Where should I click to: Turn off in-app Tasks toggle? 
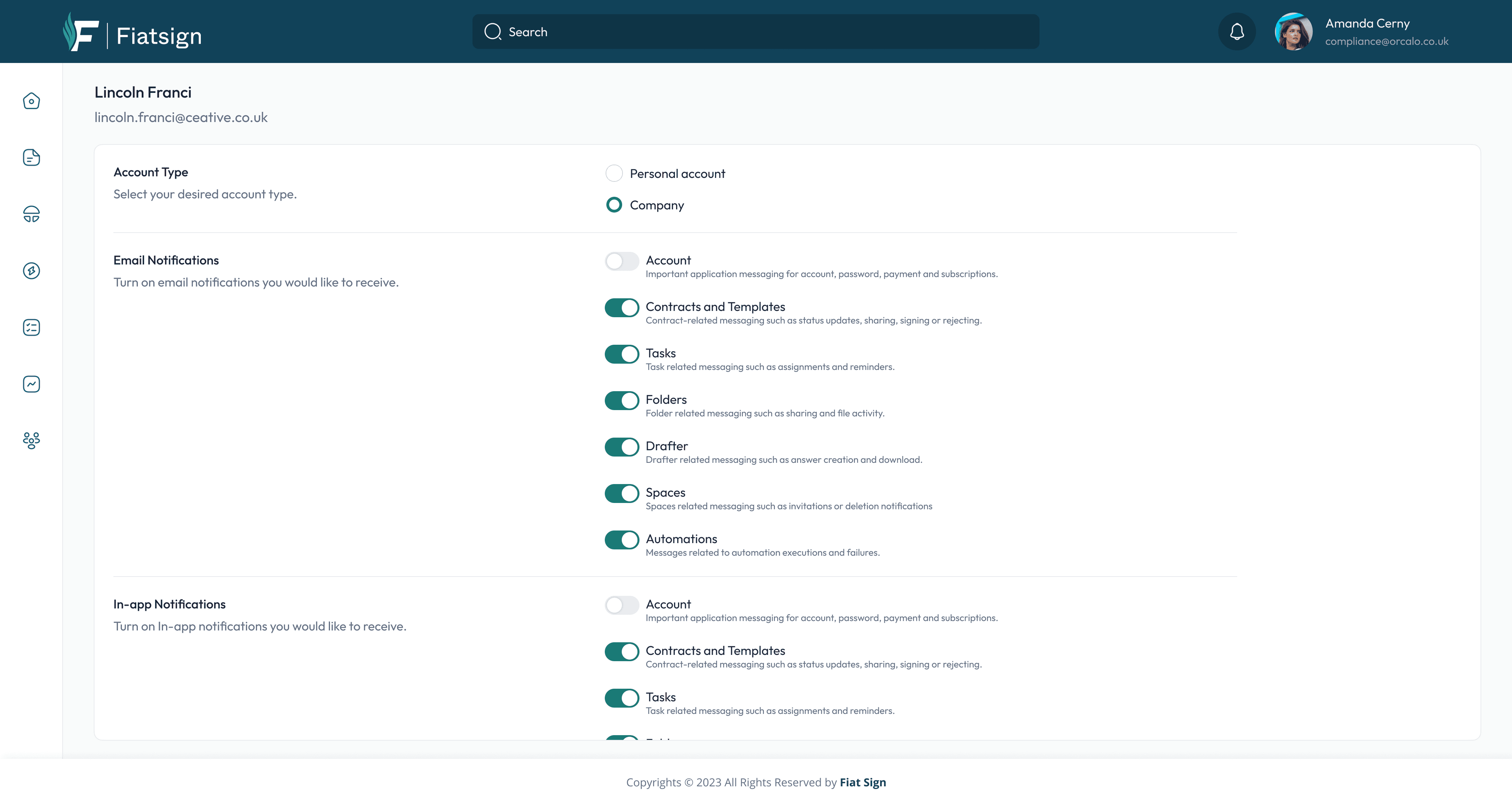click(622, 698)
